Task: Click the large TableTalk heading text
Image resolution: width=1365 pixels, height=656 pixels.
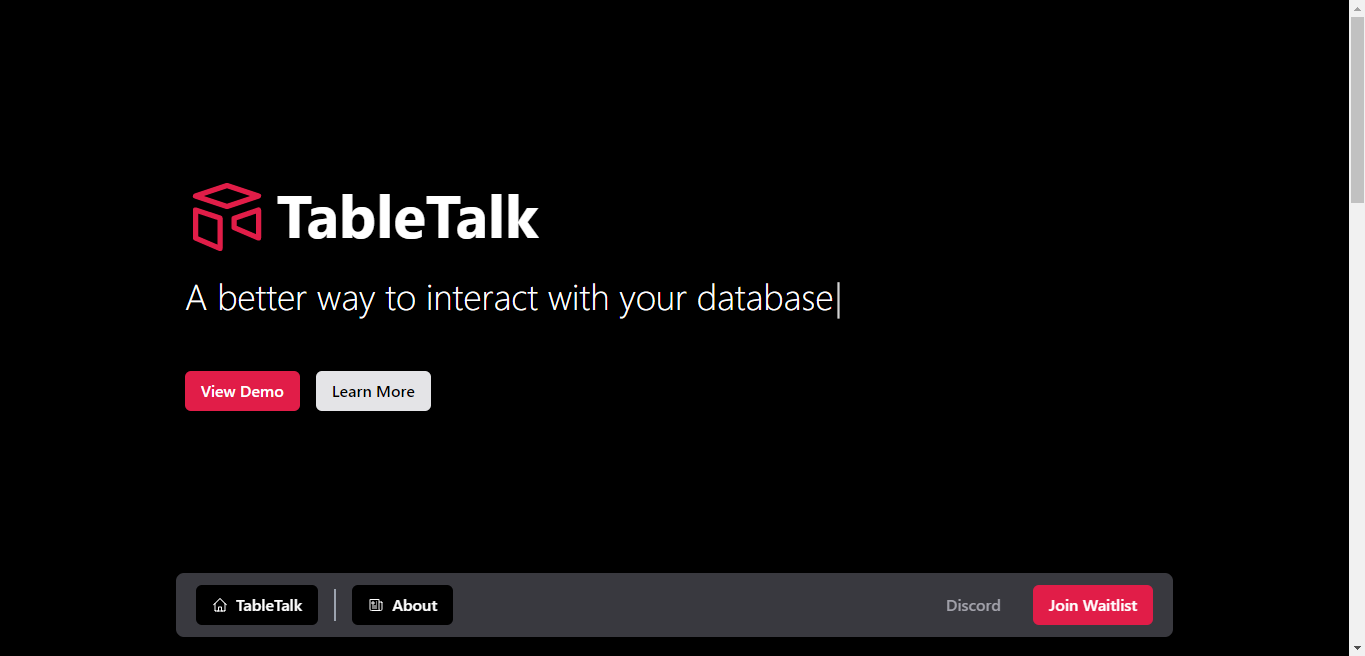Action: tap(408, 217)
